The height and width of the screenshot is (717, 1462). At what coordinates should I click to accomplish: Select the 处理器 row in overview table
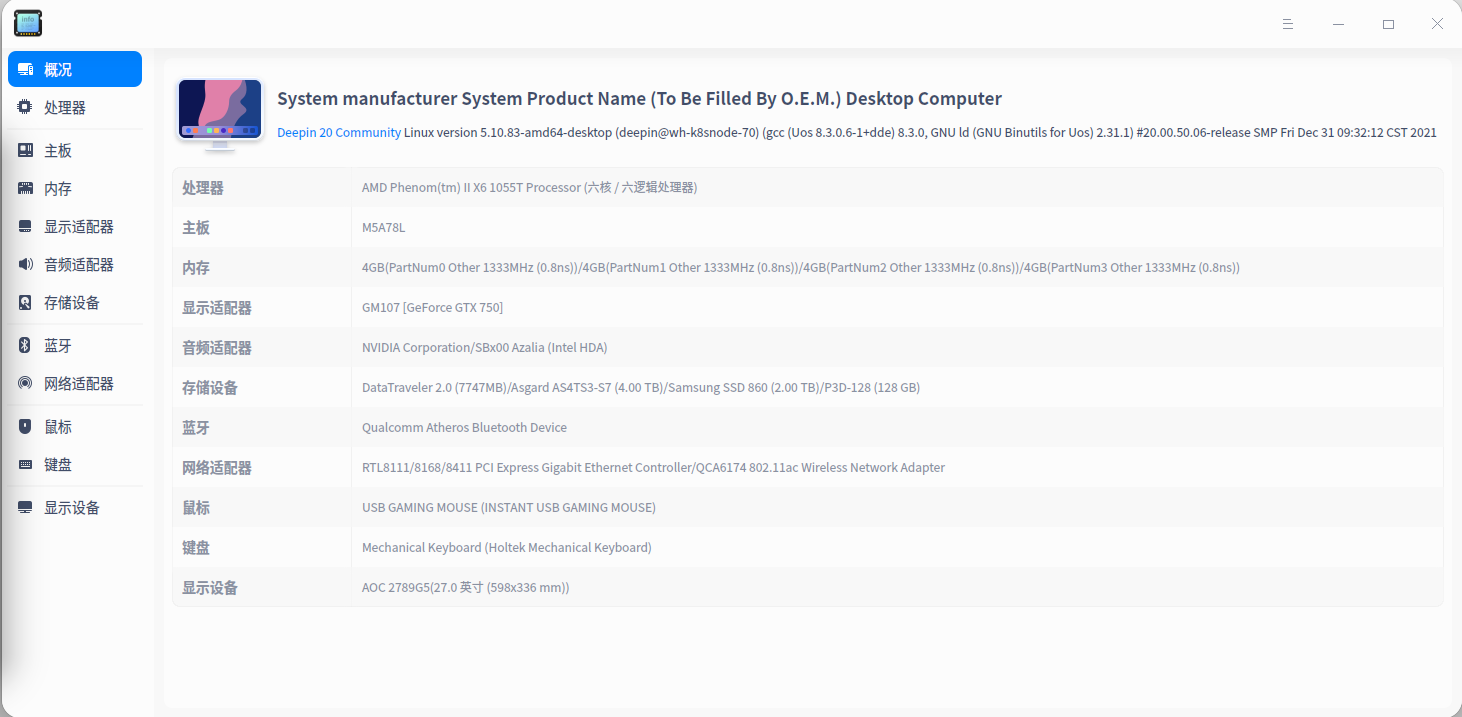coord(806,188)
